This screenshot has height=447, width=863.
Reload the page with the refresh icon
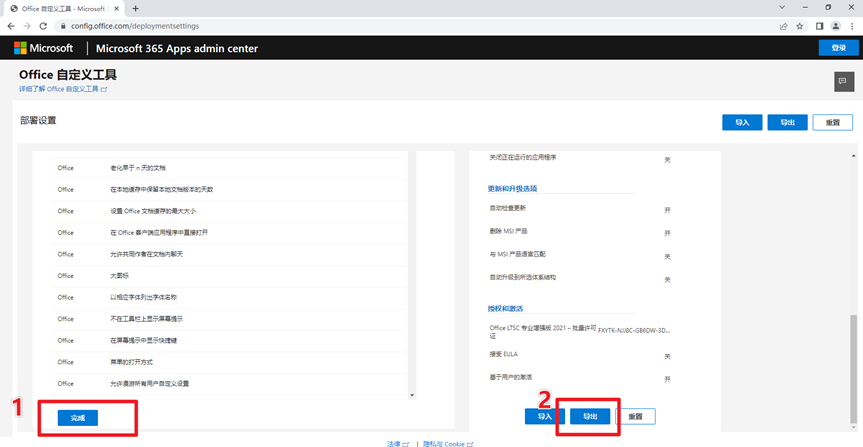pyautogui.click(x=45, y=26)
